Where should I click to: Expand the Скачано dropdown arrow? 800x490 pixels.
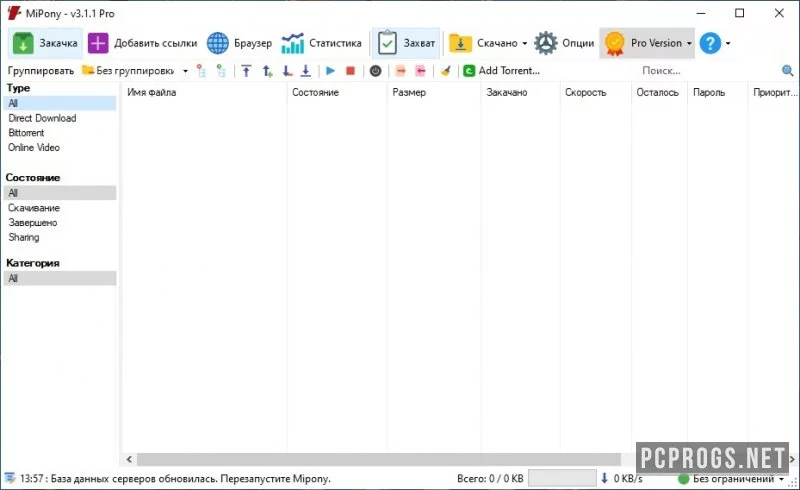[x=524, y=43]
